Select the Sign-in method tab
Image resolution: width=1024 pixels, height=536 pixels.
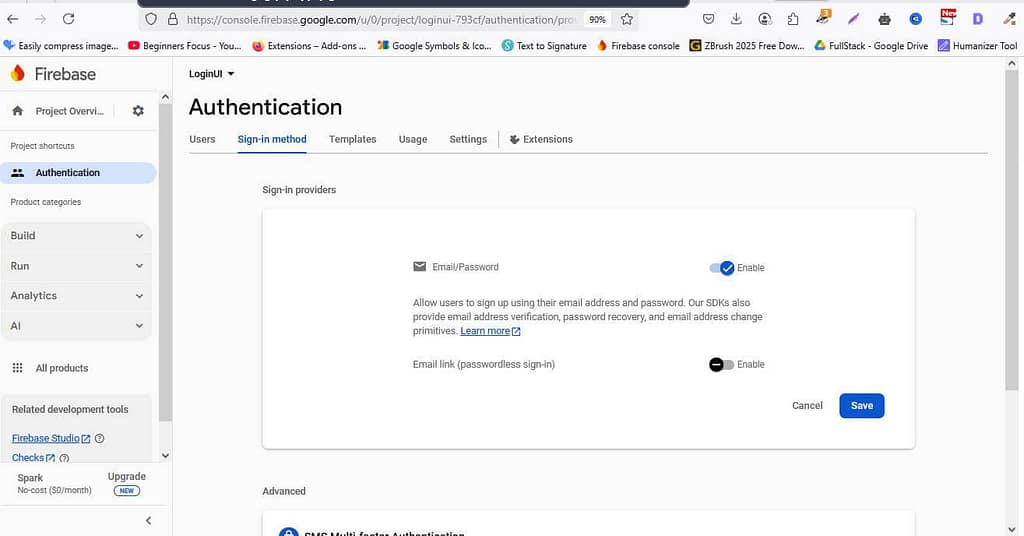[x=272, y=139]
